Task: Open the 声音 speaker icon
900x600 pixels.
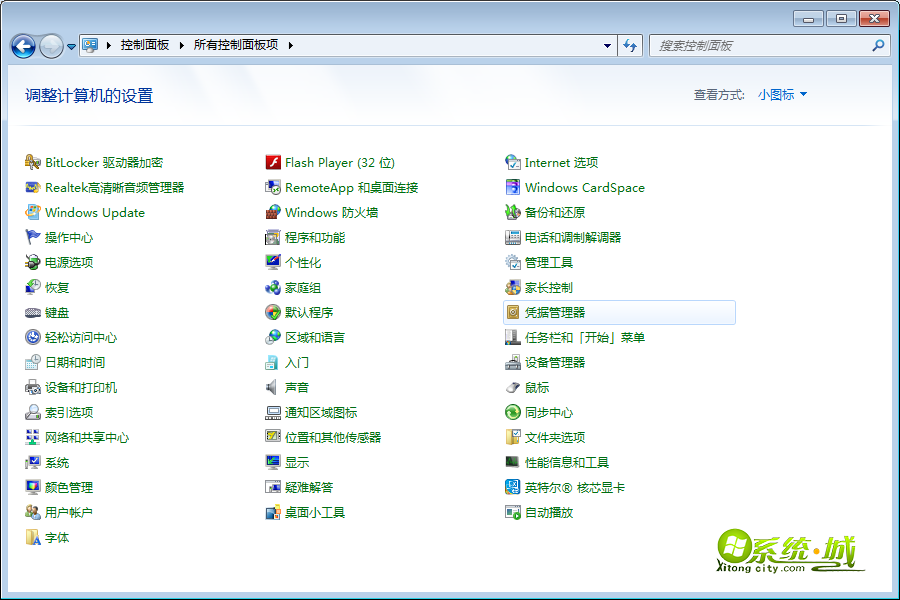Action: [273, 387]
